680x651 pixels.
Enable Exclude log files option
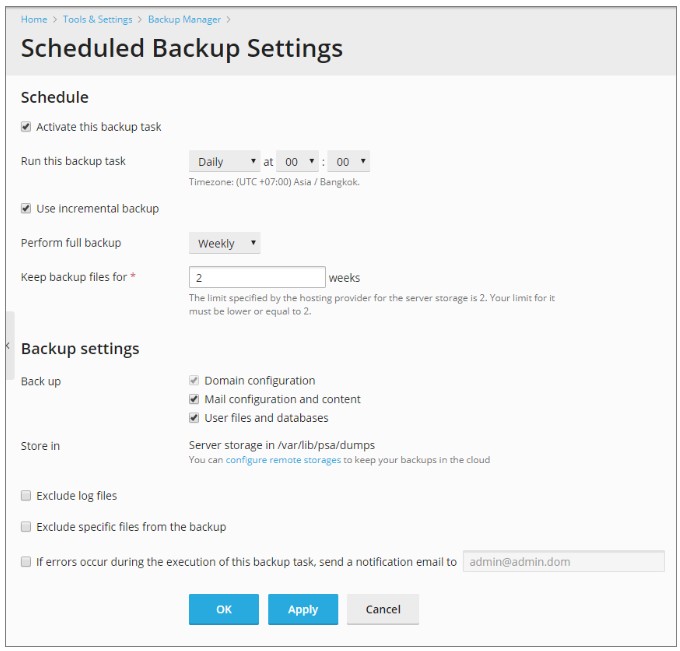[x=26, y=496]
